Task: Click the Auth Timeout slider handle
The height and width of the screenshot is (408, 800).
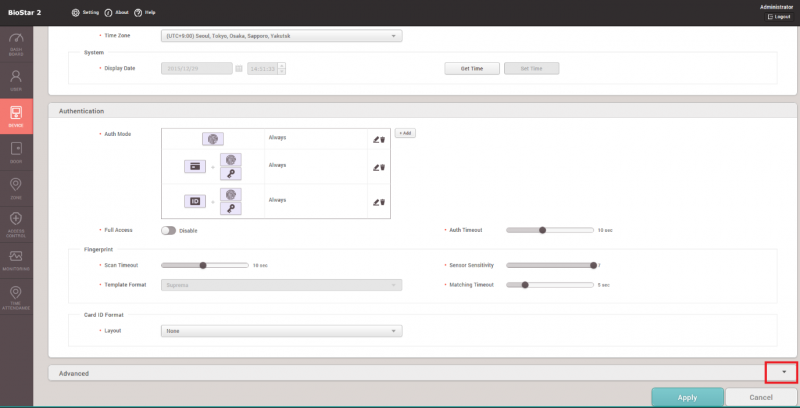Action: [542, 230]
